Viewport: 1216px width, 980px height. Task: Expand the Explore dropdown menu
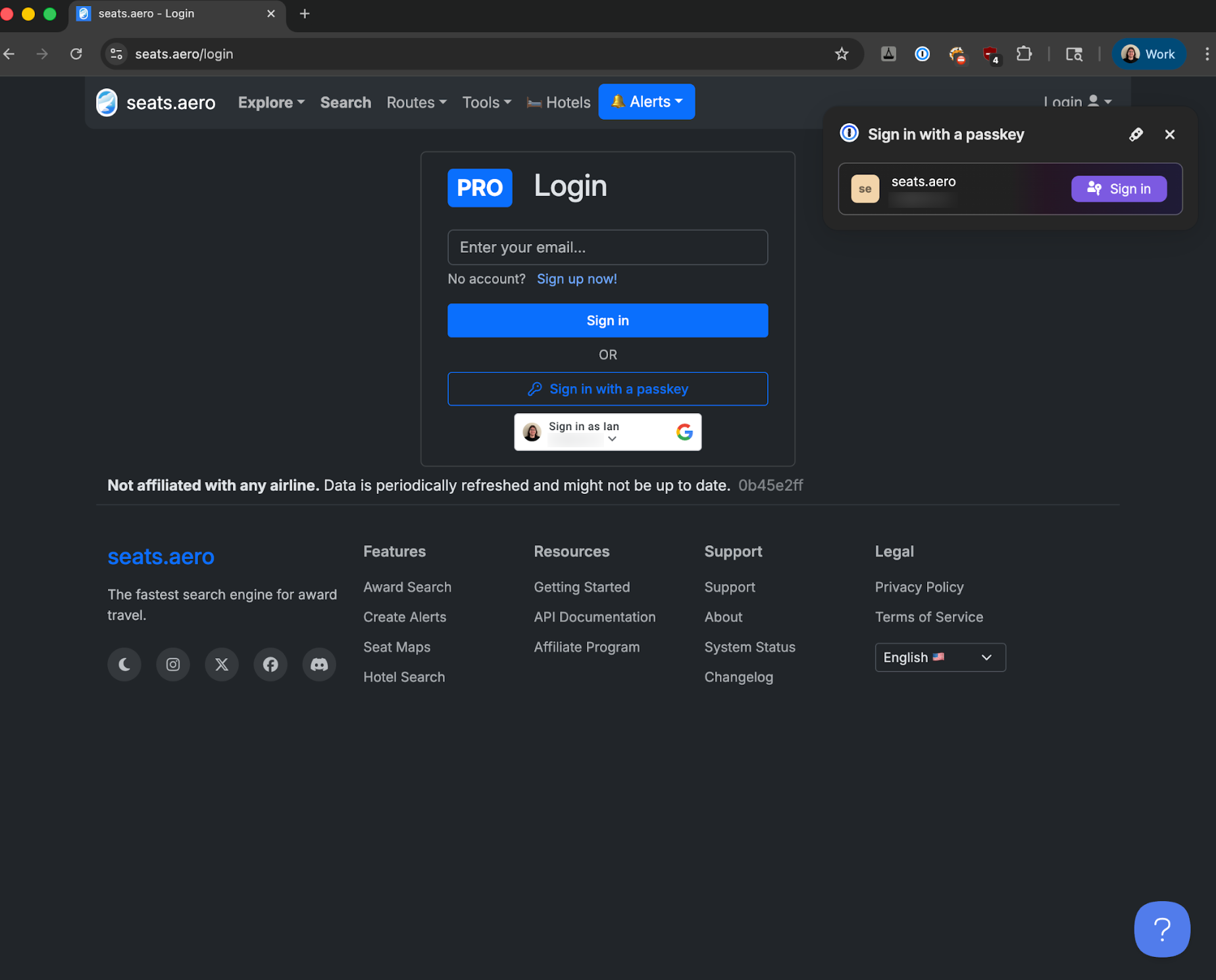click(x=271, y=103)
